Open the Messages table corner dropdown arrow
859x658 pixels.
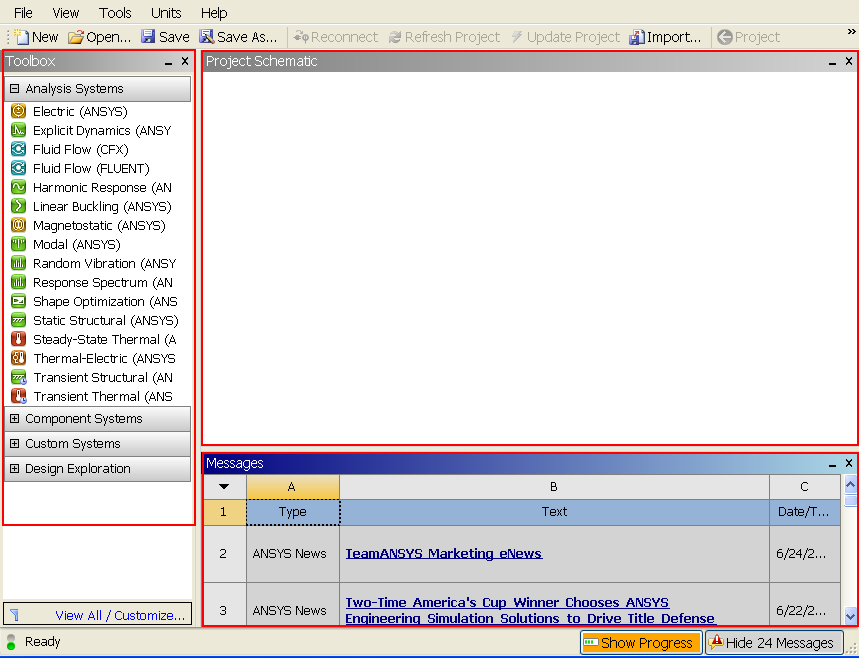[x=224, y=487]
